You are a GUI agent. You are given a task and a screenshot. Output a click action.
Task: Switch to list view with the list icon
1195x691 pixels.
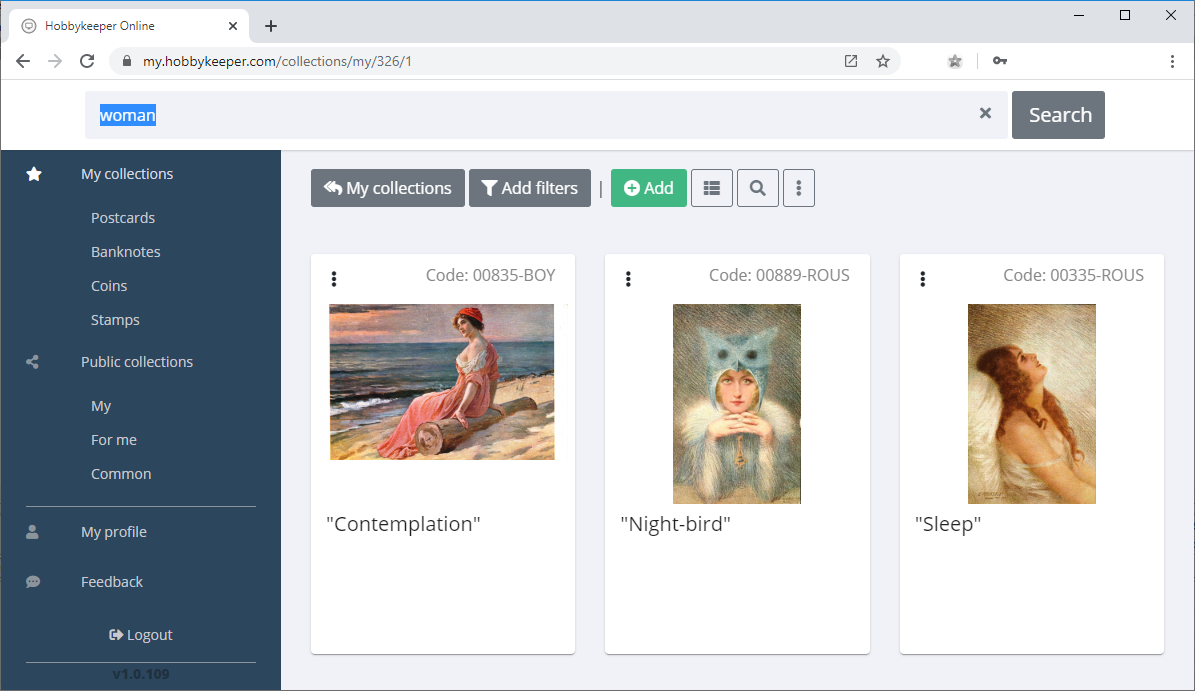tap(712, 188)
